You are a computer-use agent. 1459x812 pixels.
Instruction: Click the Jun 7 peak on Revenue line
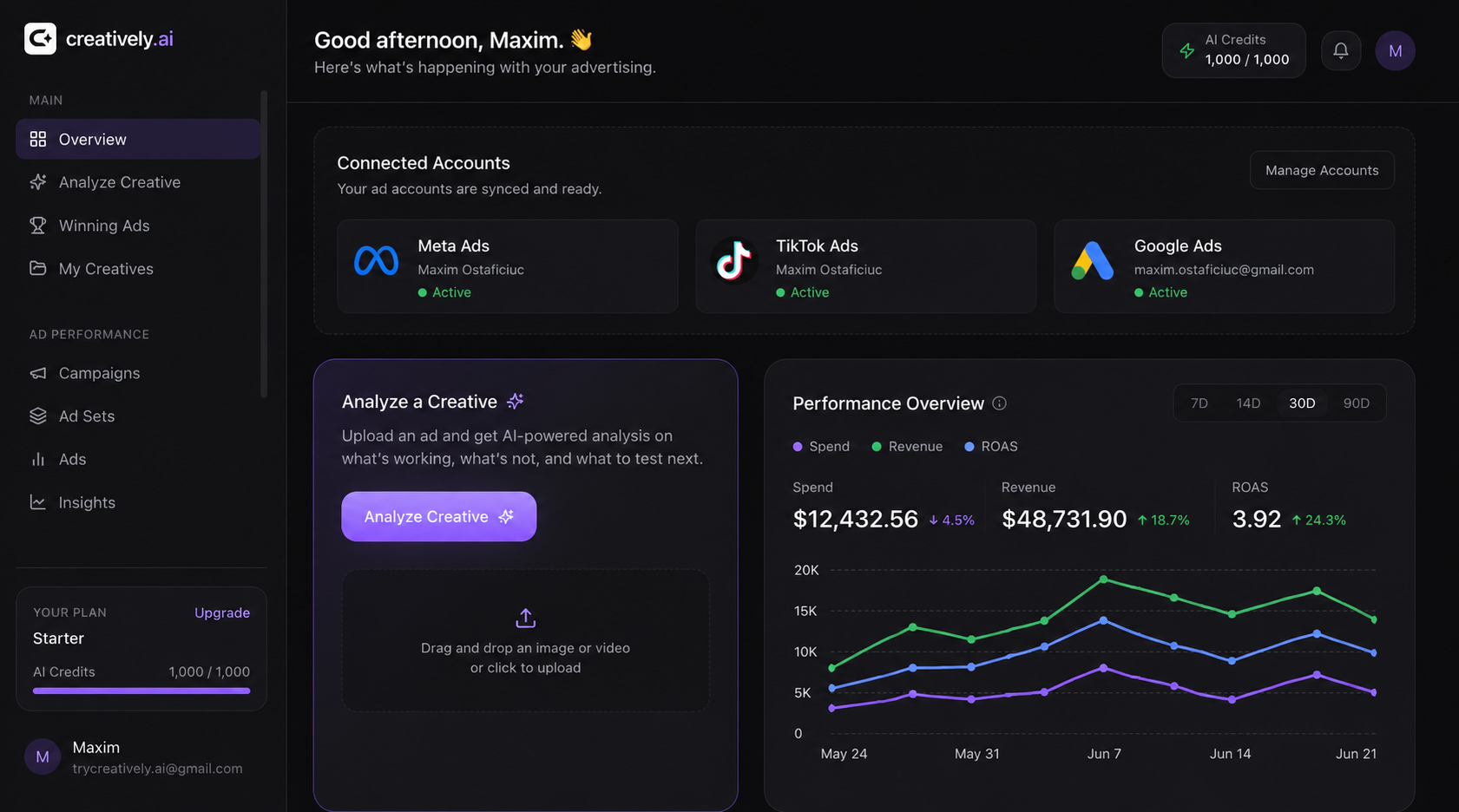(1103, 579)
